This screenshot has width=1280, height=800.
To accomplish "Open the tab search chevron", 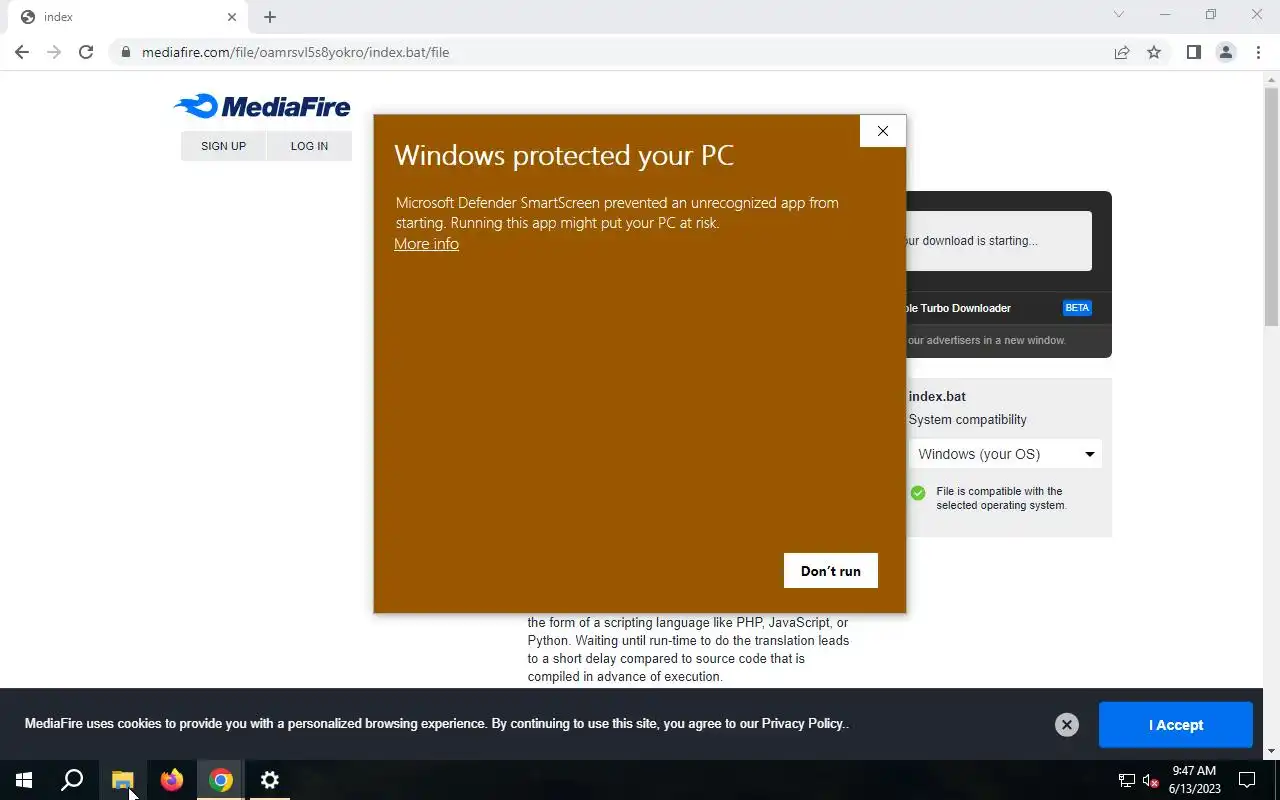I will [1119, 15].
